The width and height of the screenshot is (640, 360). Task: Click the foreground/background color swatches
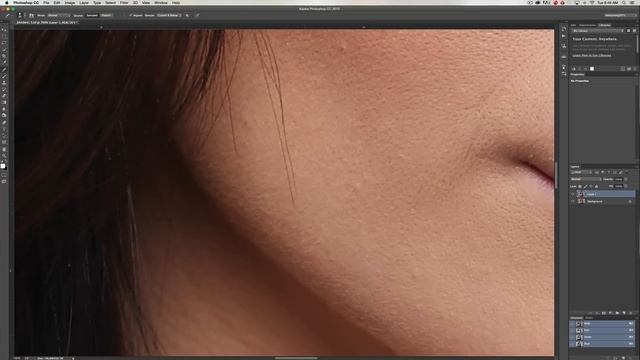[3, 166]
